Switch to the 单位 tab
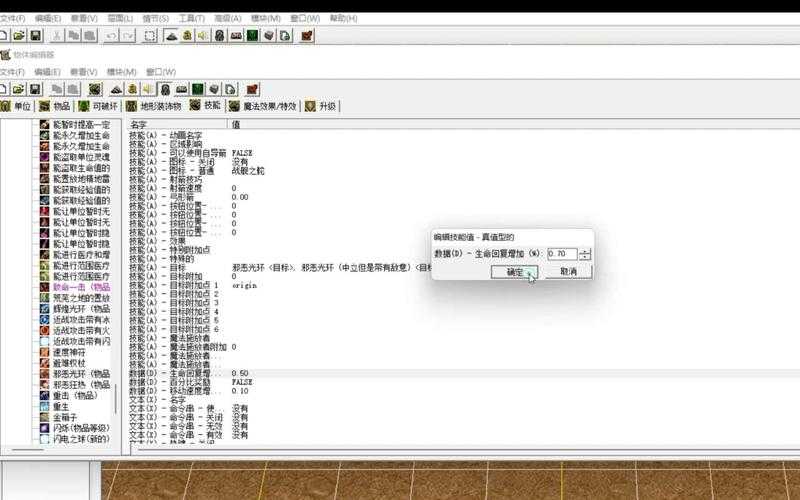 (x=17, y=106)
